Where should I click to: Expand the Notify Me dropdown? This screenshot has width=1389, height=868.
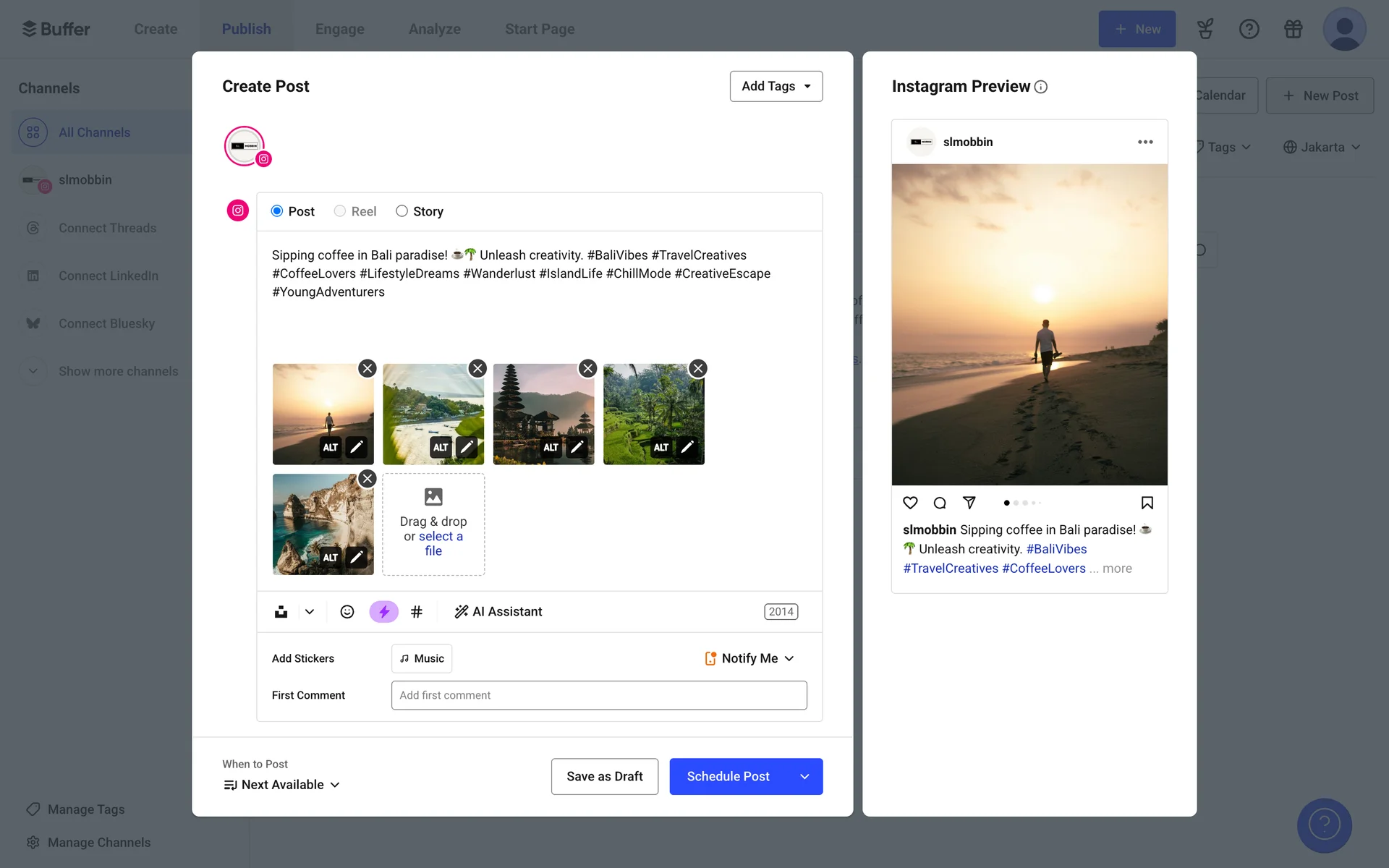point(749,658)
